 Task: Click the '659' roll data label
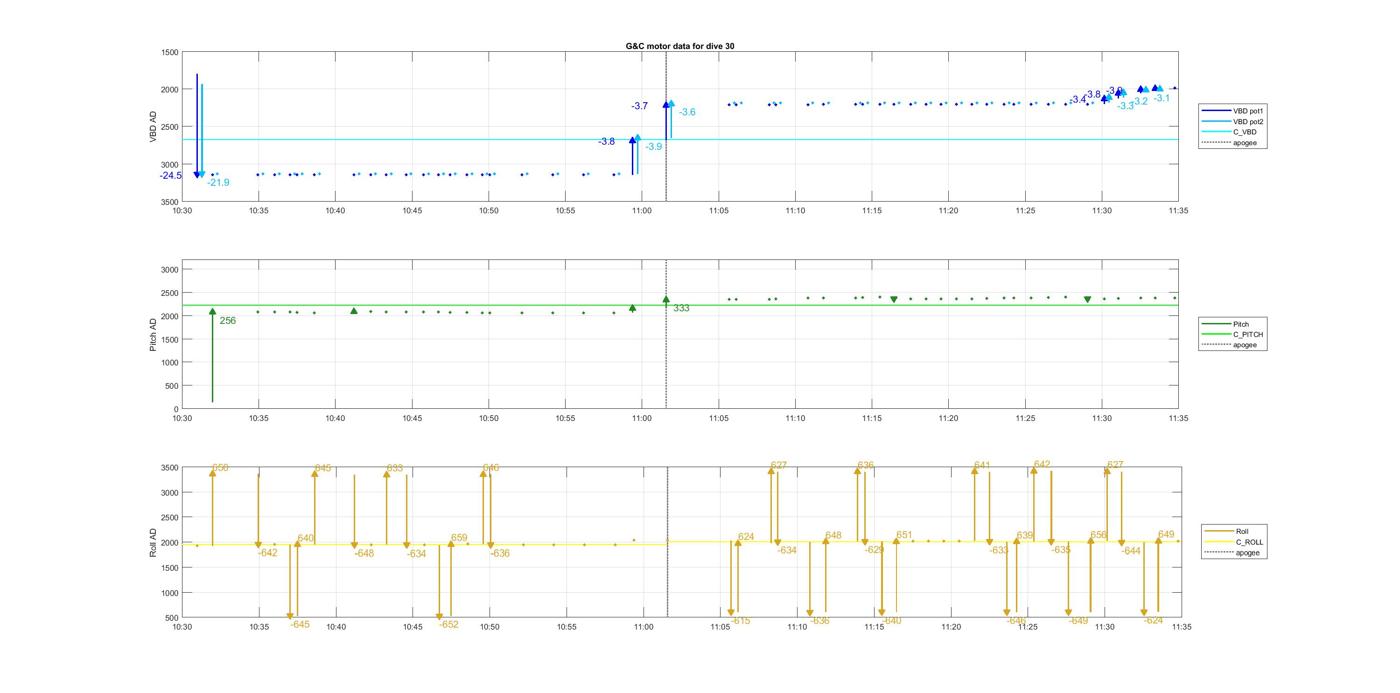[x=459, y=538]
